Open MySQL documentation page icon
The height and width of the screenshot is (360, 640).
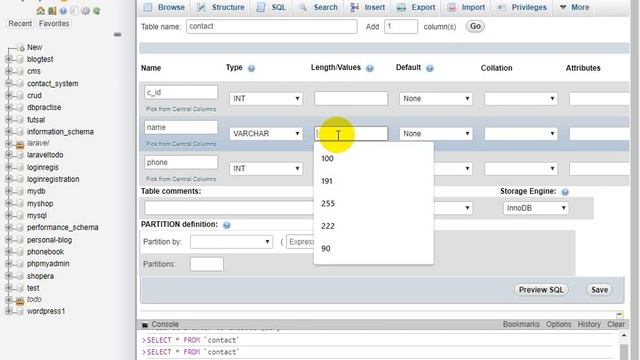(74, 11)
